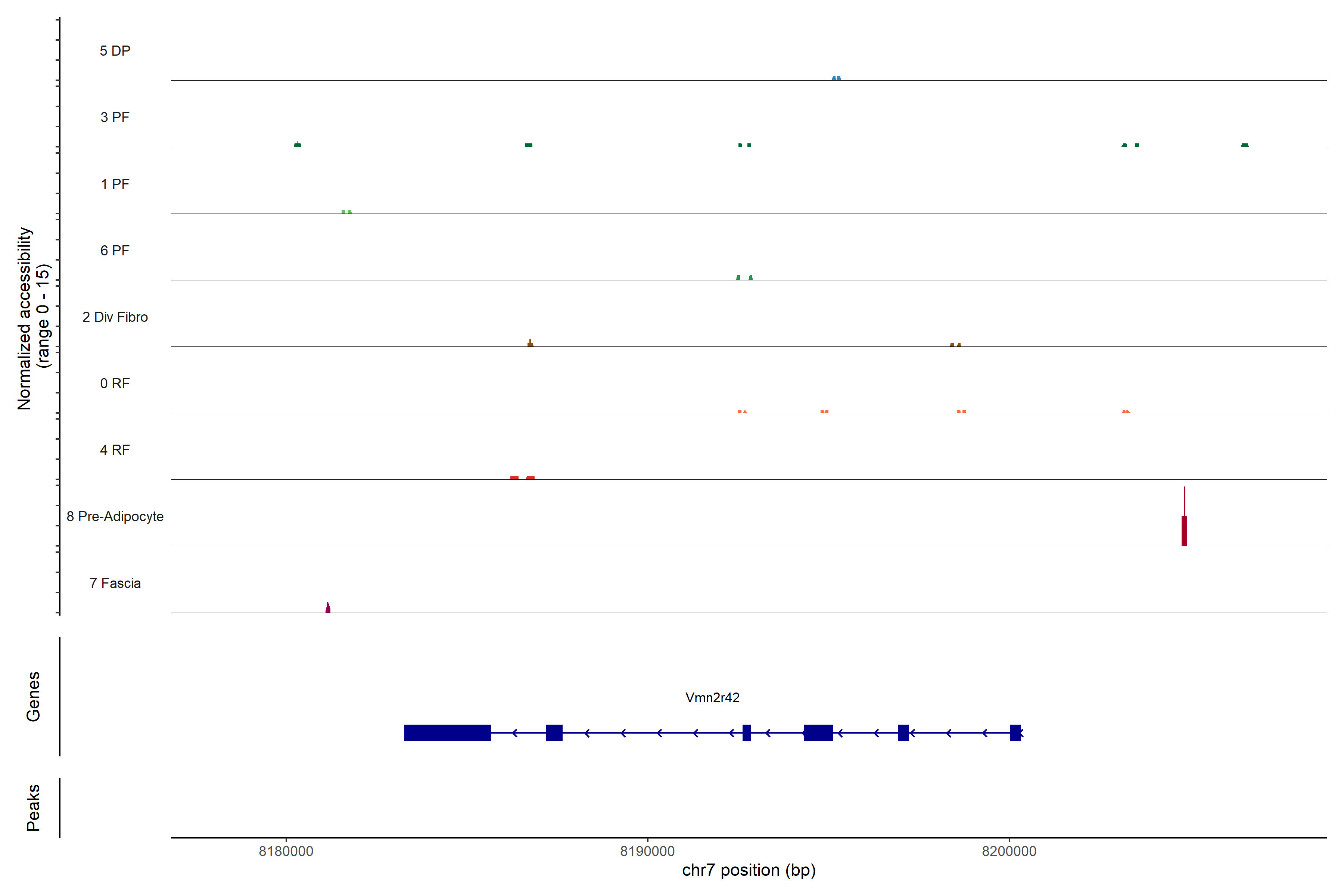Click the 2 Div Fibro track label
Screen dimensions: 1344x896
point(115,317)
